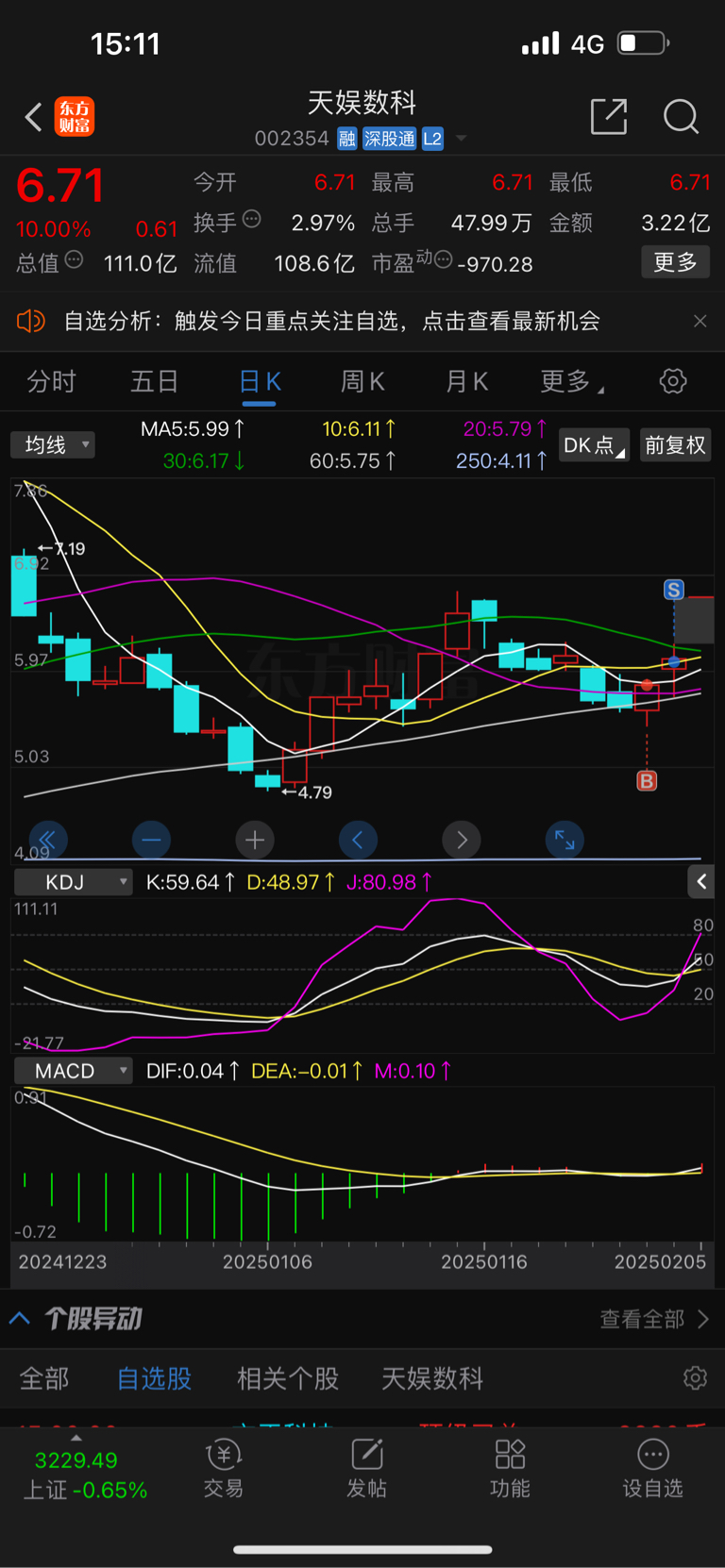
Task: Switch to the 月K tab
Action: tap(466, 381)
